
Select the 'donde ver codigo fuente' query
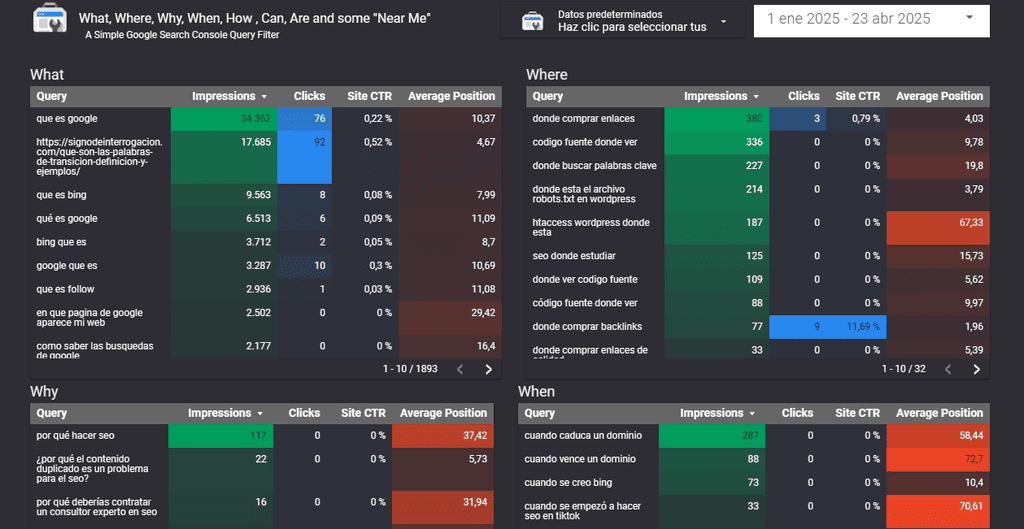[x=585, y=280]
